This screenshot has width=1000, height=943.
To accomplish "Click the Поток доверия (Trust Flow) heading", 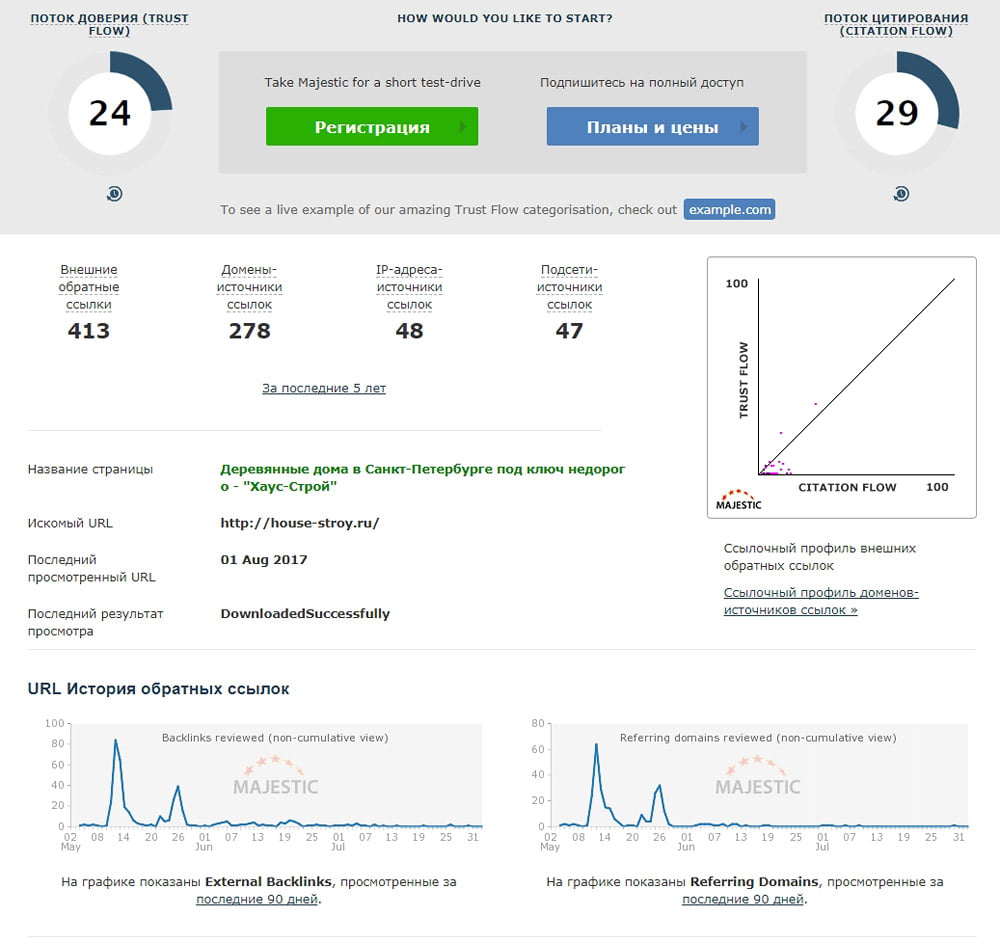I will 110,24.
